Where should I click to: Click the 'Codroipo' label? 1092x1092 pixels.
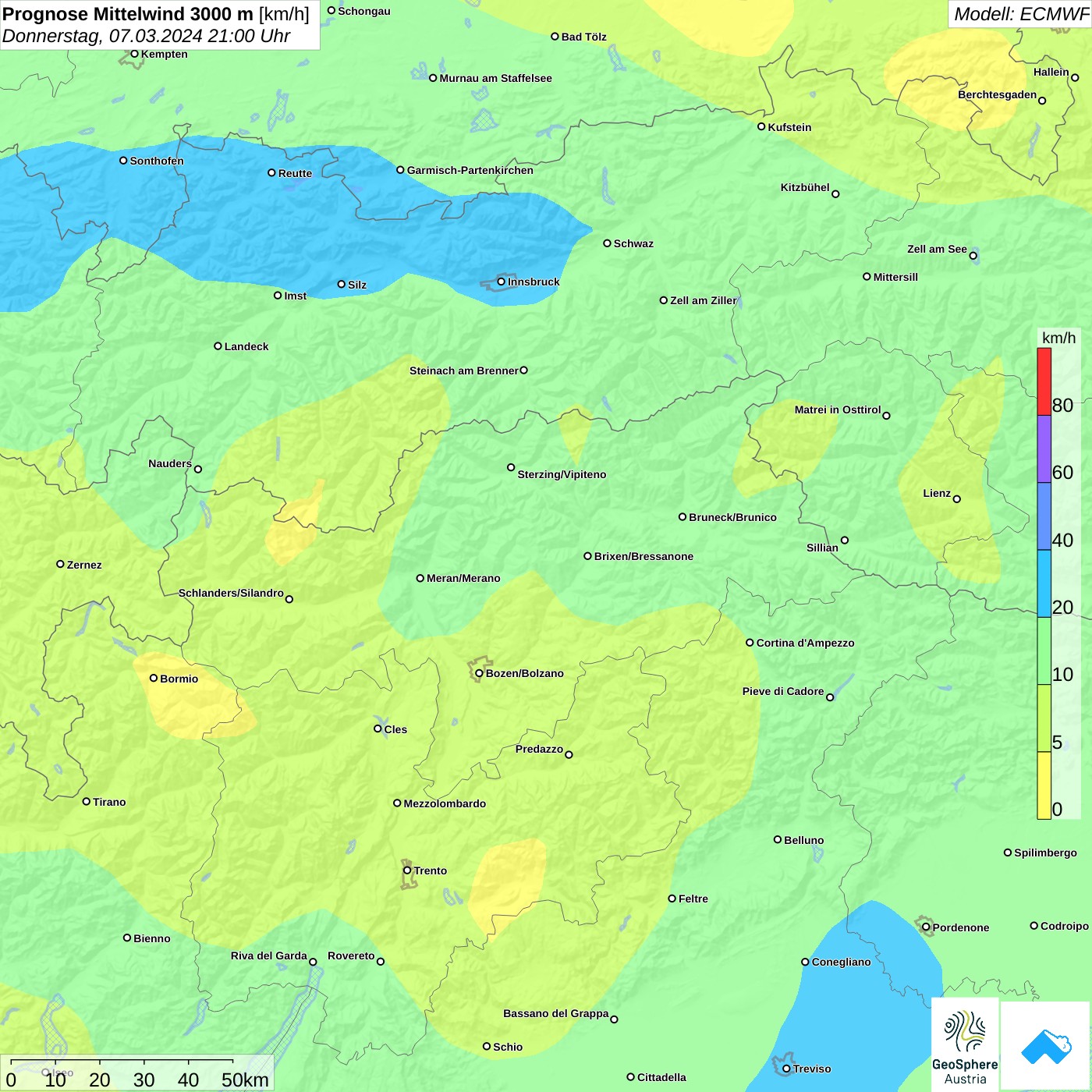pyautogui.click(x=1065, y=926)
